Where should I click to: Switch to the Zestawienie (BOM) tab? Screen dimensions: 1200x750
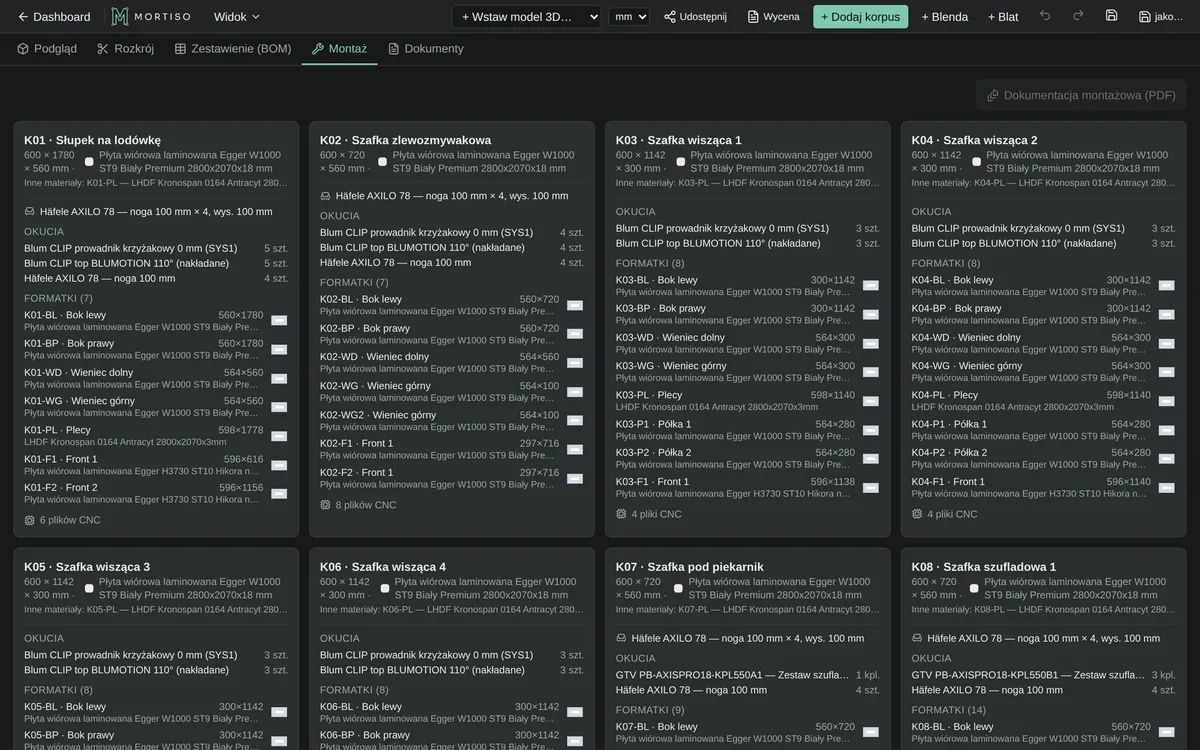[233, 48]
